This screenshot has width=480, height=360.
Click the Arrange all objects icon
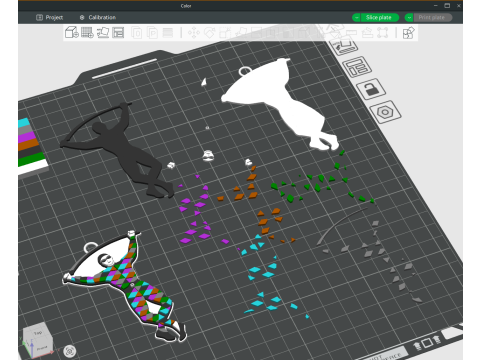pyautogui.click(x=118, y=33)
